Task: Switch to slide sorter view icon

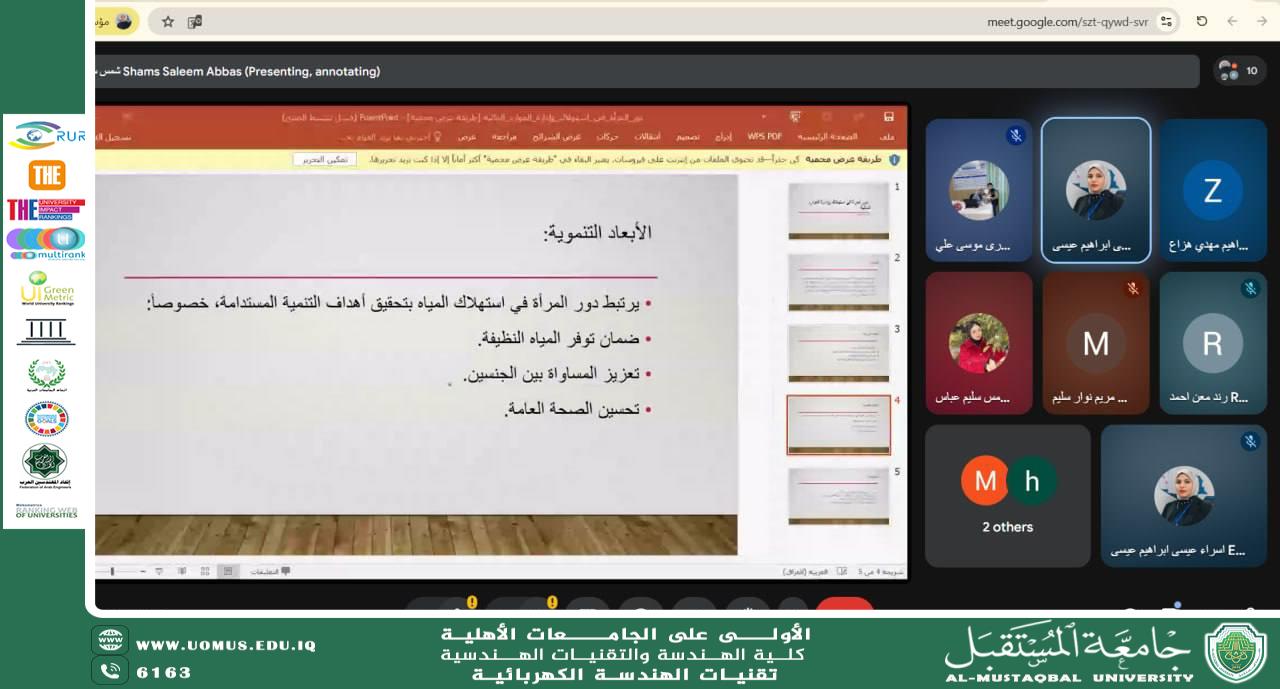Action: pyautogui.click(x=205, y=571)
